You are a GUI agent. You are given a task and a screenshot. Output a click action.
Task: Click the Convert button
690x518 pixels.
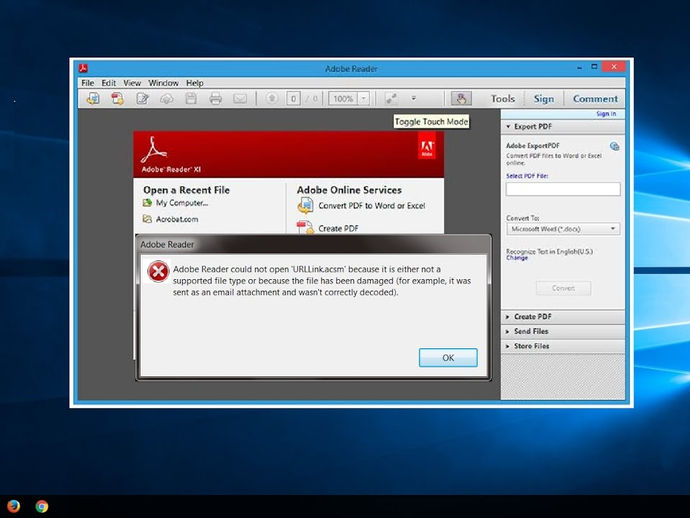563,288
